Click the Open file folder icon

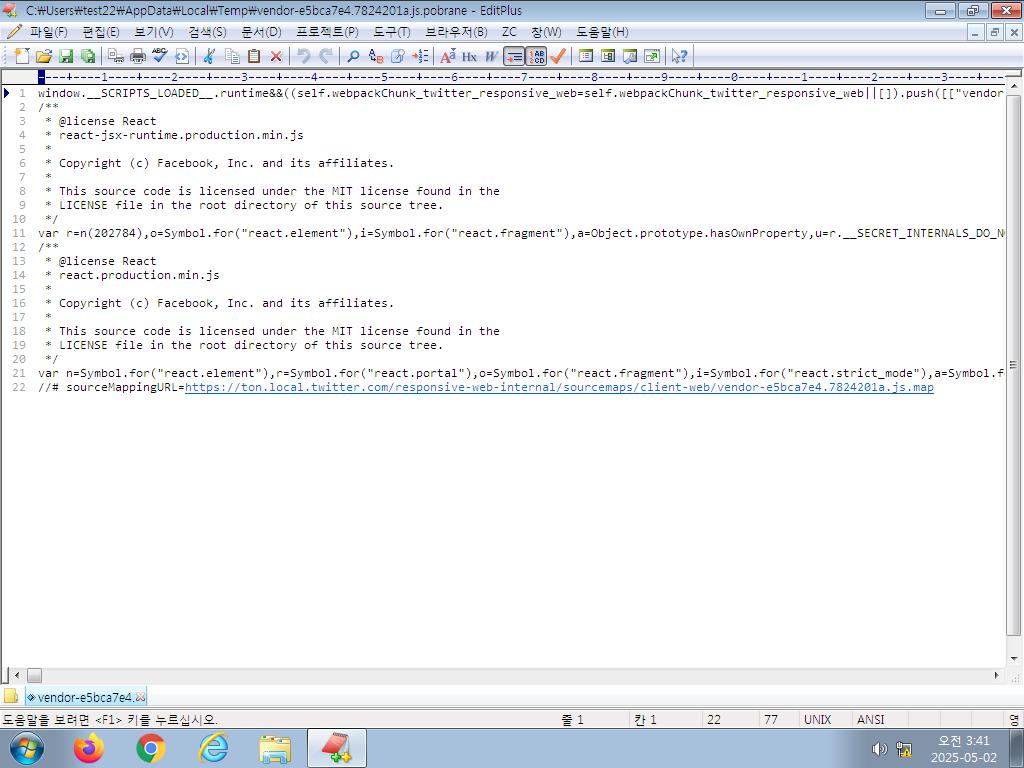coord(44,56)
